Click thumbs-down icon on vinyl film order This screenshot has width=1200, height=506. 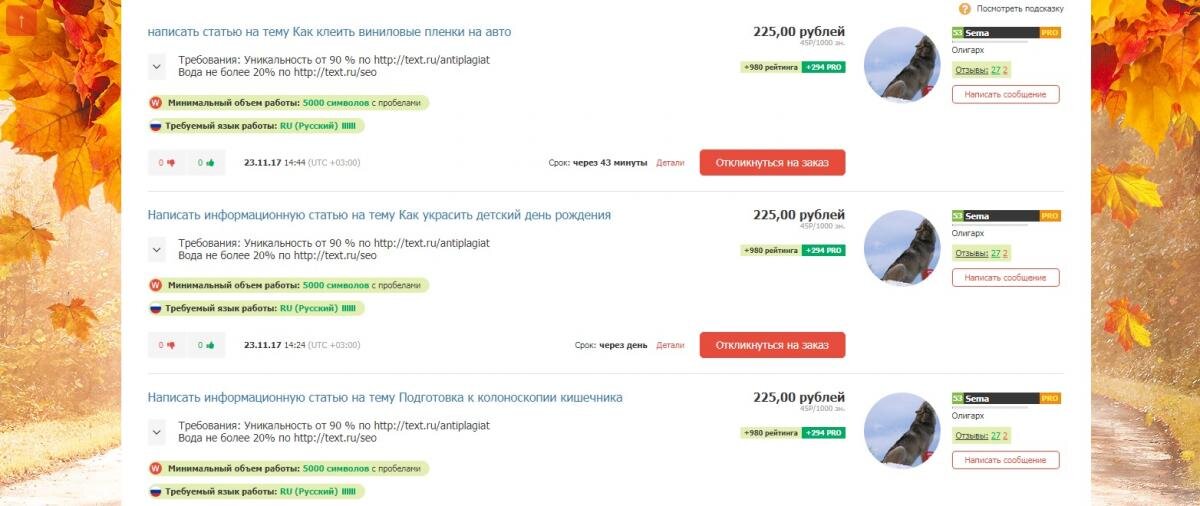(171, 163)
